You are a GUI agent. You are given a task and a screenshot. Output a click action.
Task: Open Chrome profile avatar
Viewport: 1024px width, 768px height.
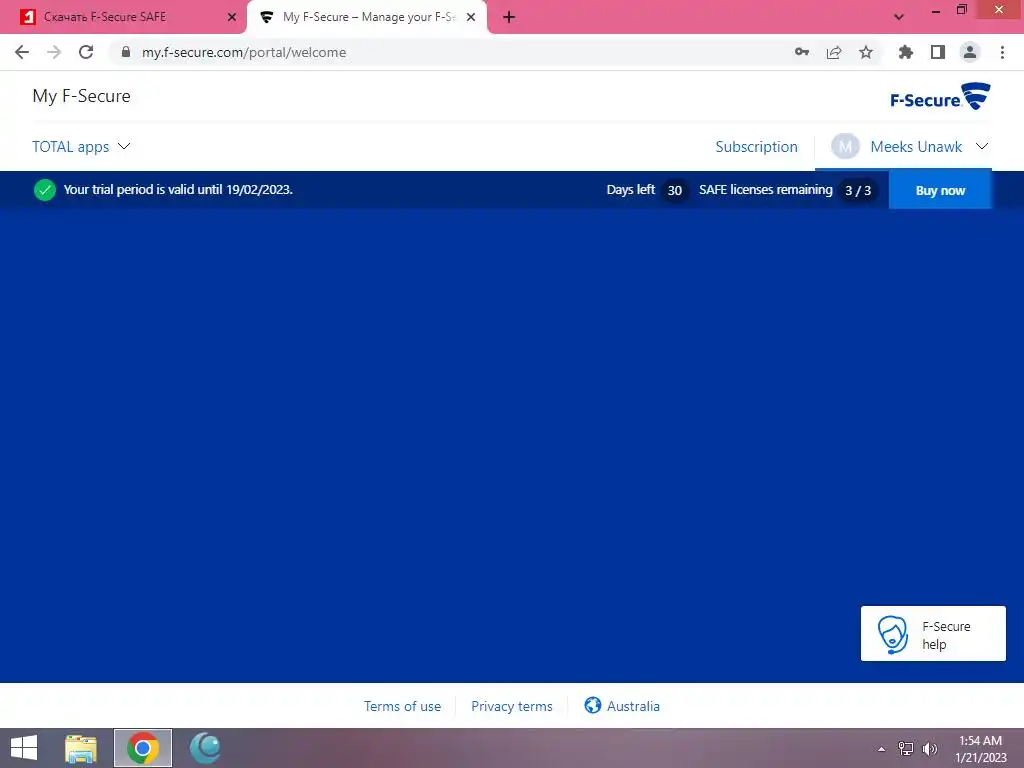(970, 52)
